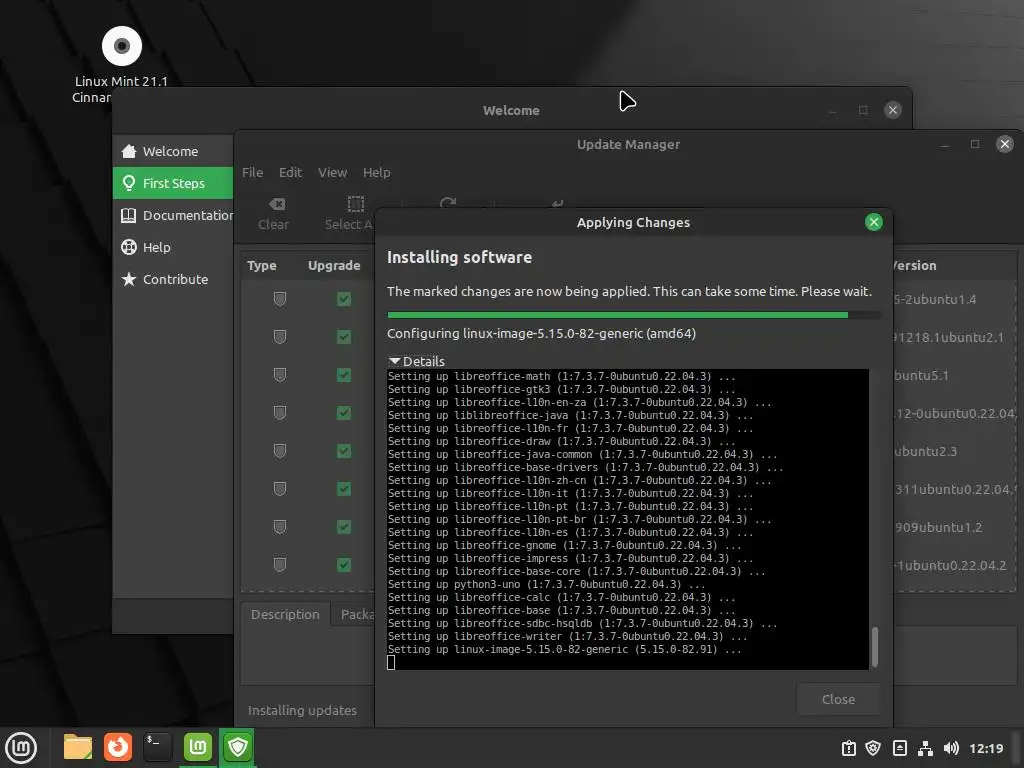Toggle upgrade checkbox in the third update row

tap(344, 375)
